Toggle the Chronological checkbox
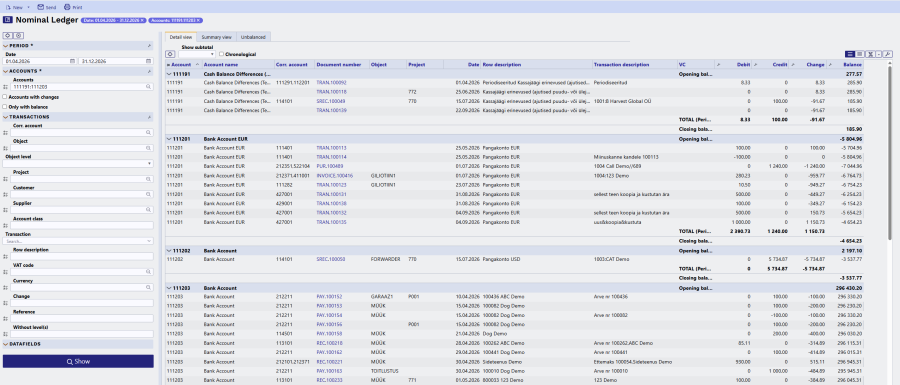Screen dimensions: 900x385 coord(222,55)
